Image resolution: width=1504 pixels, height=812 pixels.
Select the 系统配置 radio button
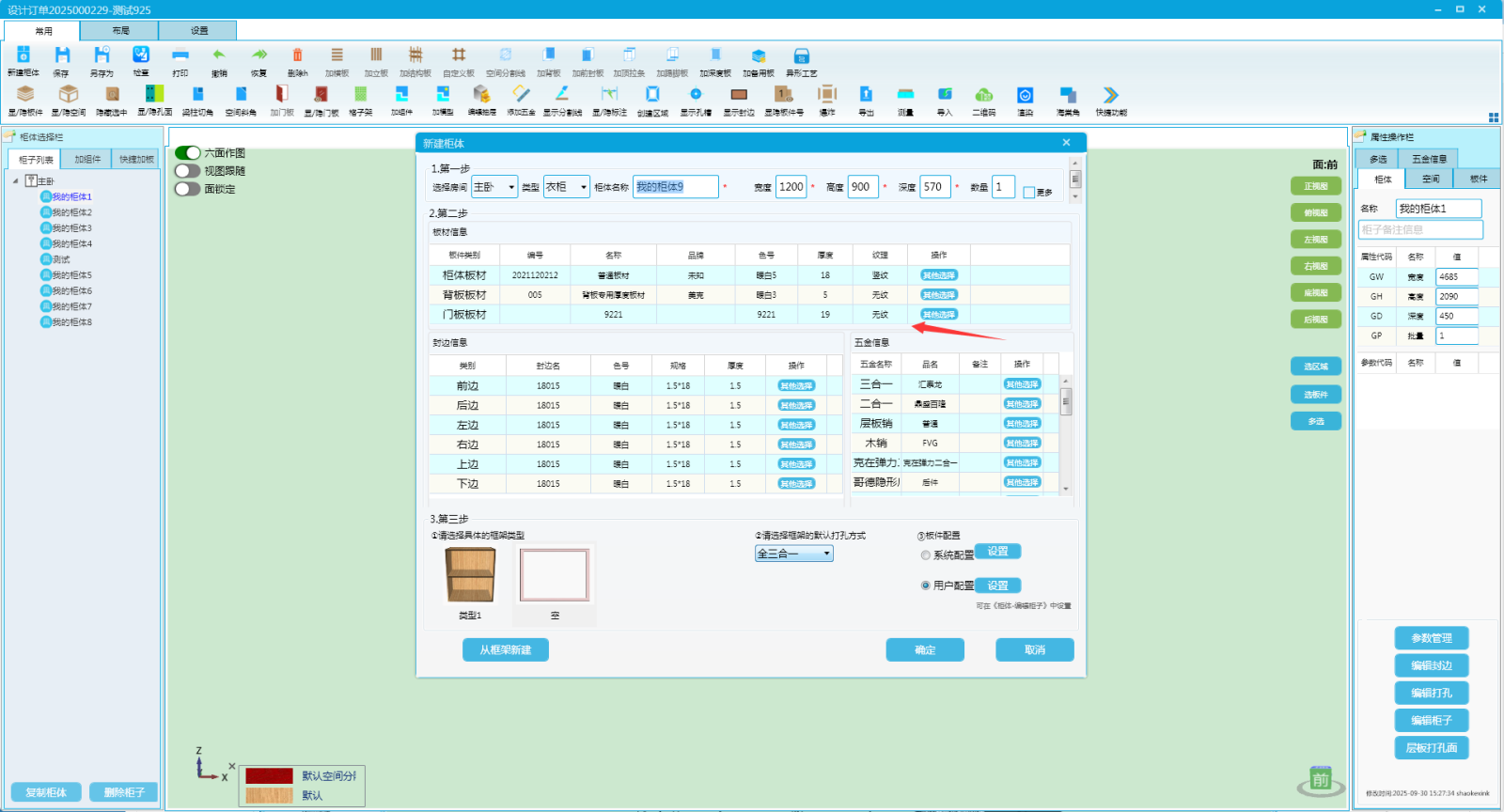pos(926,555)
